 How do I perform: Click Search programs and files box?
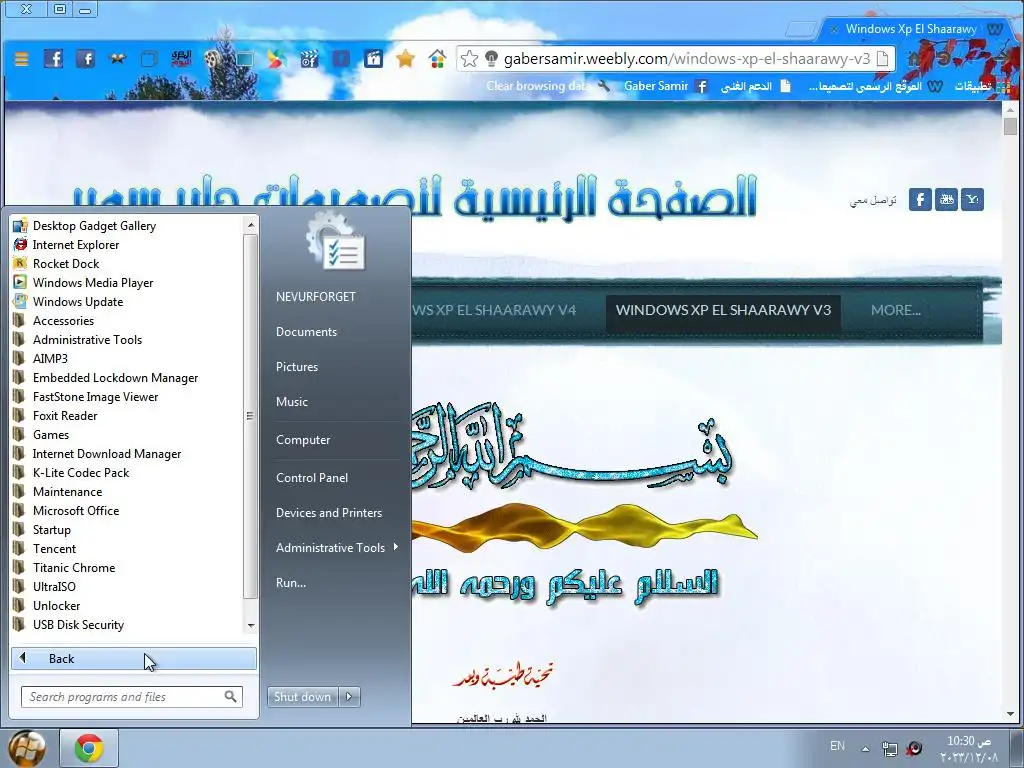click(132, 697)
